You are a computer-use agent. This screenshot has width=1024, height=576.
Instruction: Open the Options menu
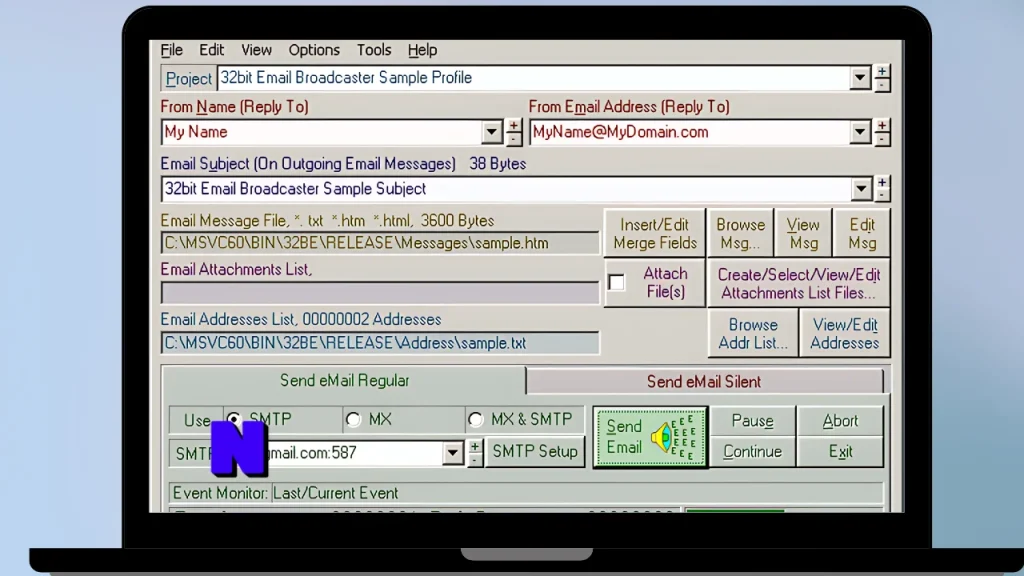coord(314,50)
